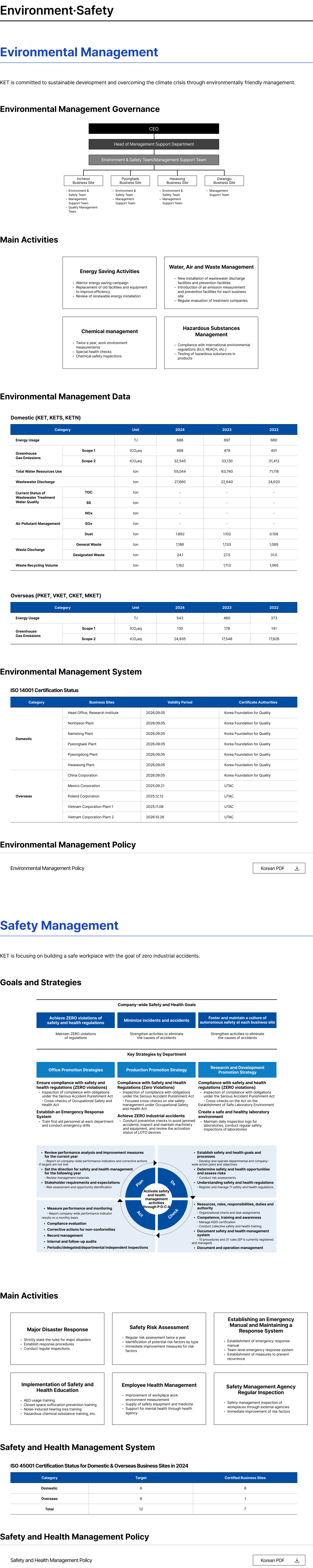Screen dimensions: 313x1568
Task: Download the Environmental Management Policy Korean PDF
Action: point(279,868)
